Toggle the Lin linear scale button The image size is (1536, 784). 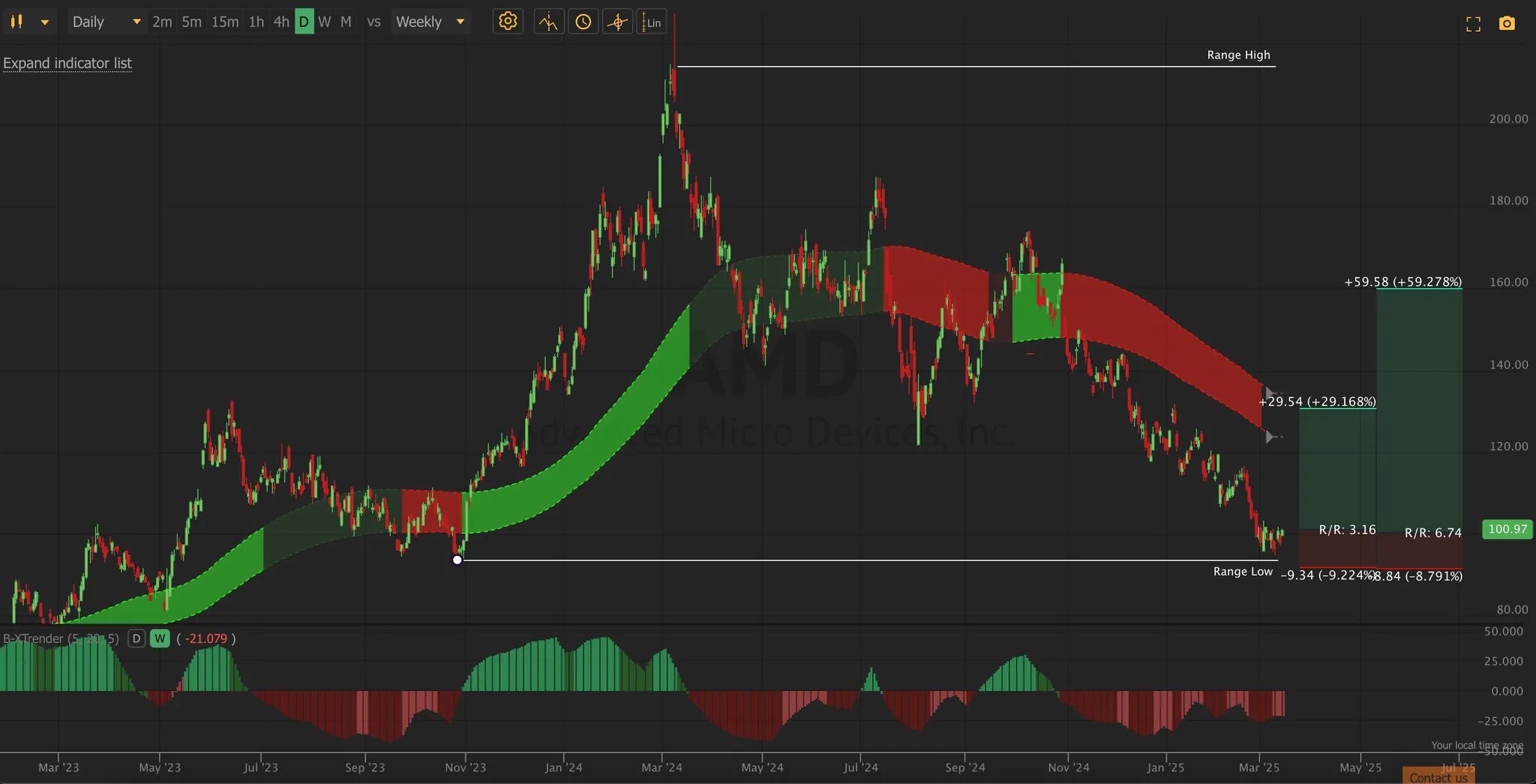click(x=651, y=22)
